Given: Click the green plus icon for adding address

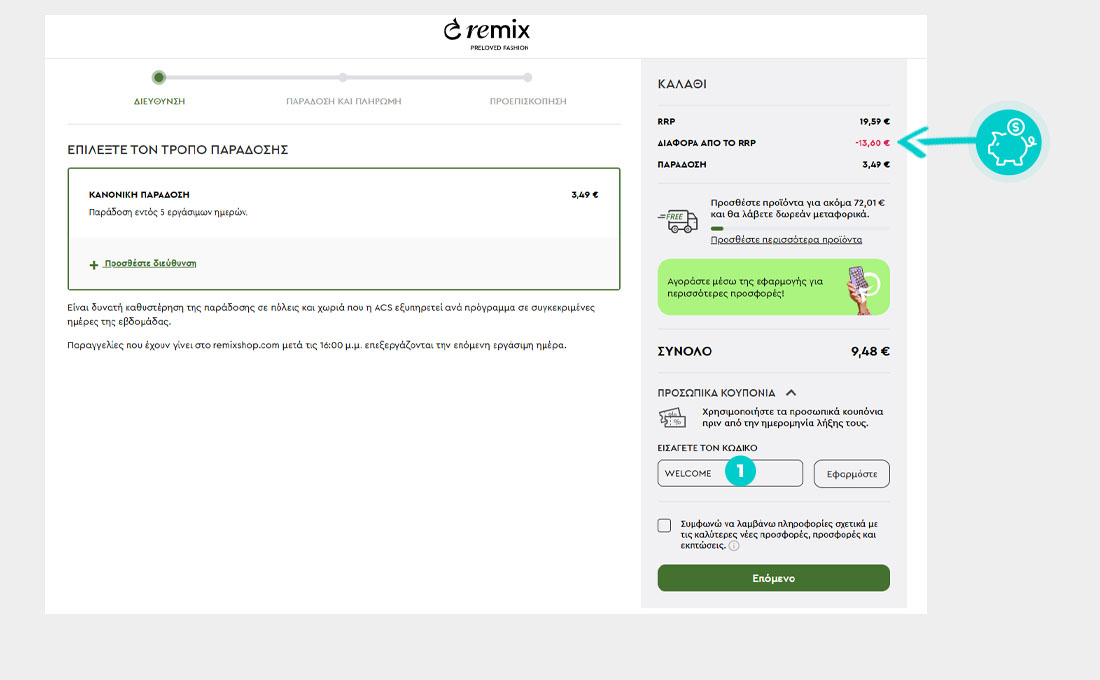Looking at the screenshot, I should click(94, 265).
